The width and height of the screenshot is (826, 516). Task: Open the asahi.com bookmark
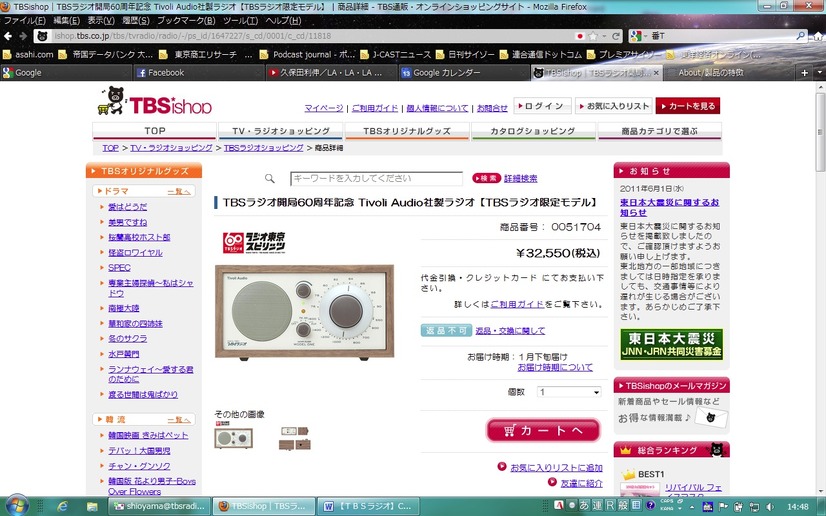tap(28, 54)
